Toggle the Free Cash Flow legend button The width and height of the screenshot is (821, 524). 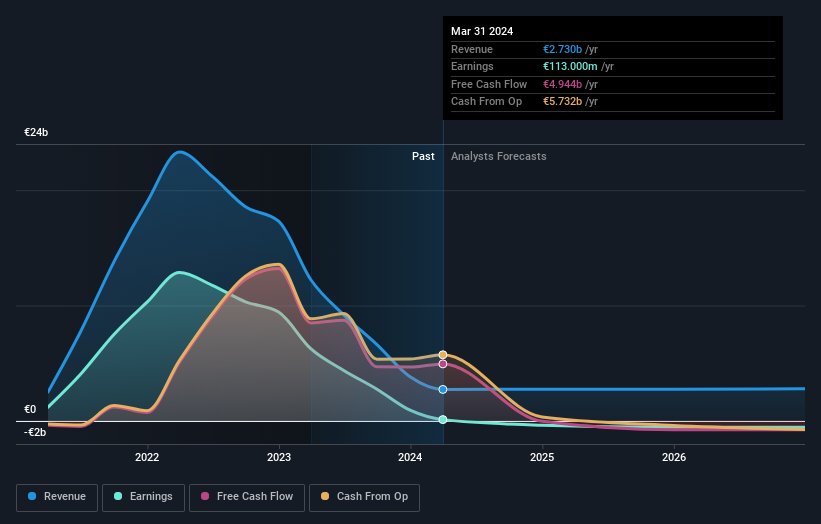(247, 497)
